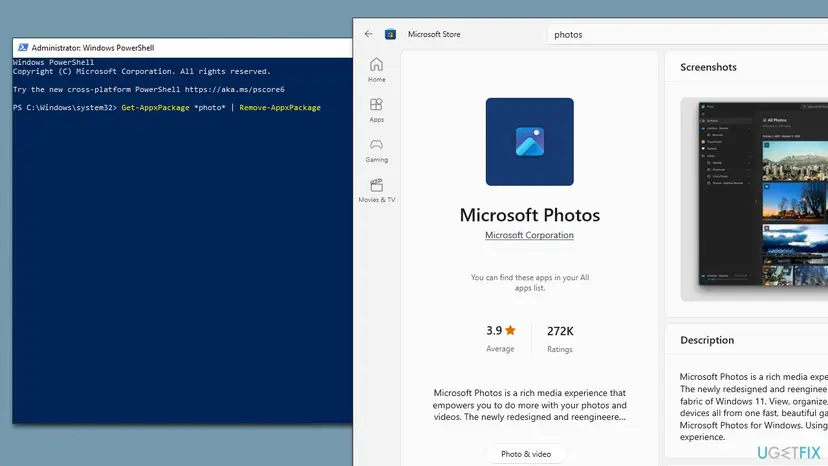The height and width of the screenshot is (466, 828).
Task: Open the Gaming section in Store sidebar
Action: 377,151
